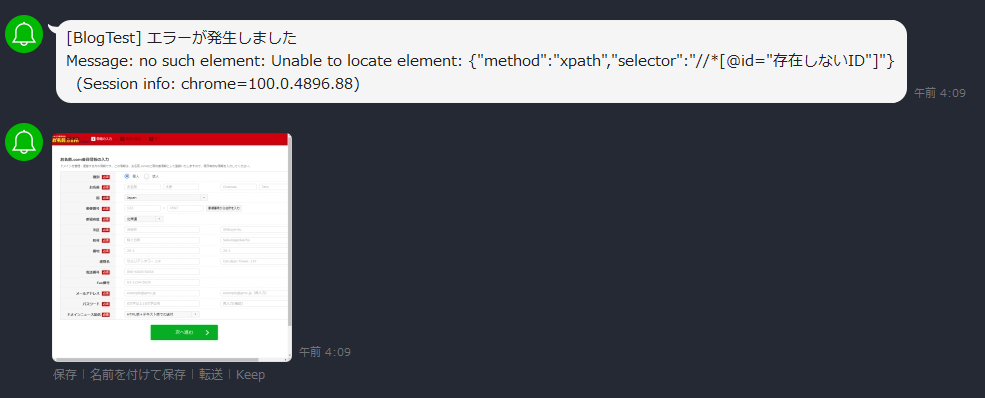This screenshot has height=398, width=985.
Task: Click the bell avatar beside the error message
Action: pos(24,34)
